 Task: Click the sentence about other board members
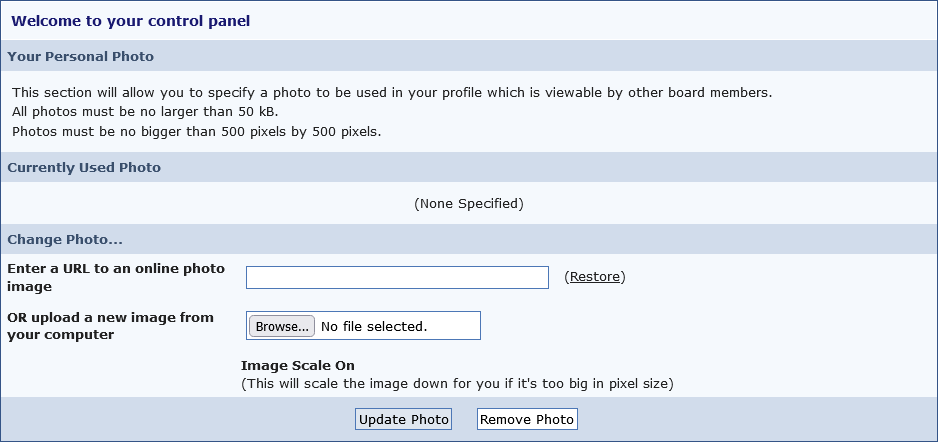click(x=392, y=93)
